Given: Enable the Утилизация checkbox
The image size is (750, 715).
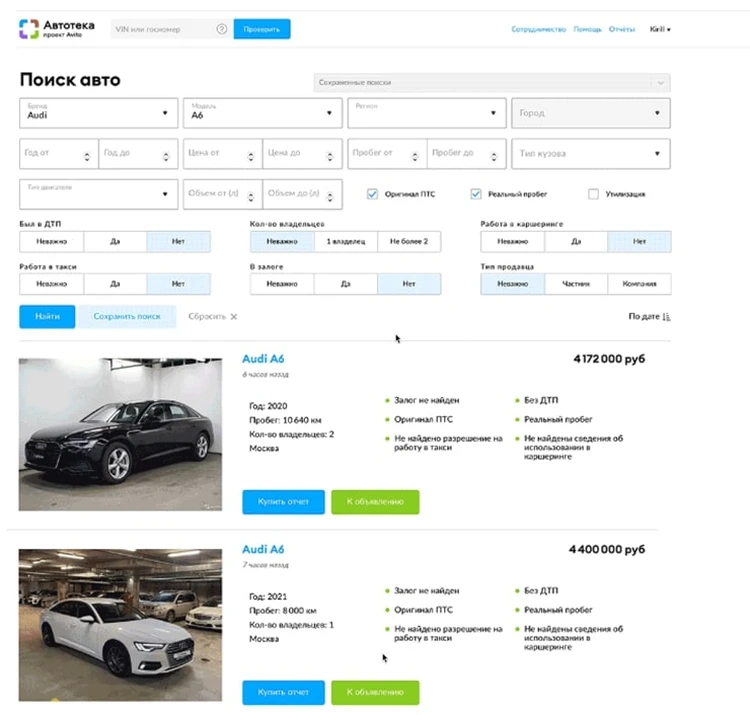Looking at the screenshot, I should click(x=594, y=194).
